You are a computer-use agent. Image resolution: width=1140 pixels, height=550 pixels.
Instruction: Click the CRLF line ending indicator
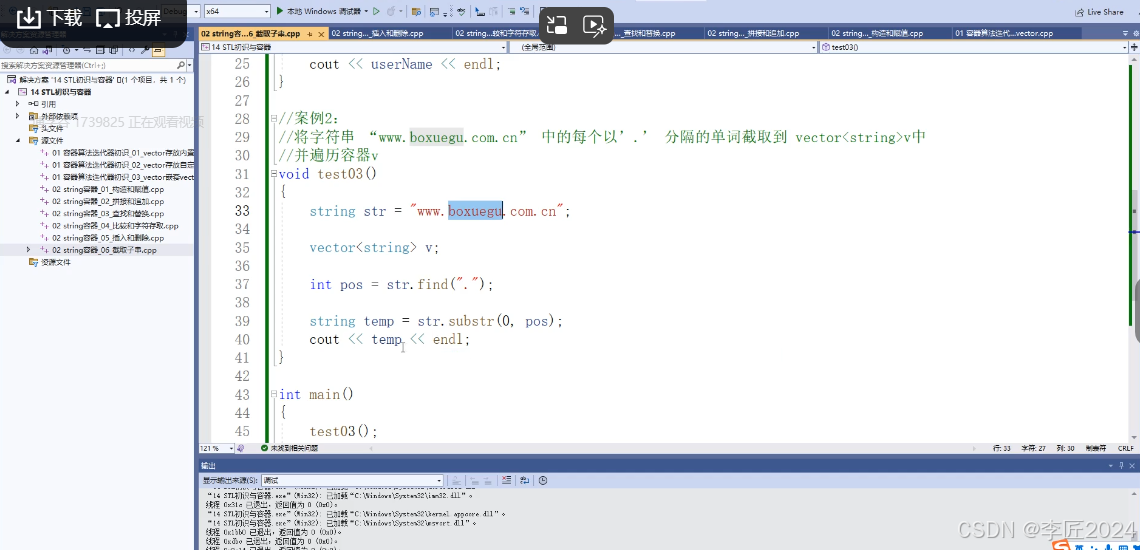point(1125,449)
